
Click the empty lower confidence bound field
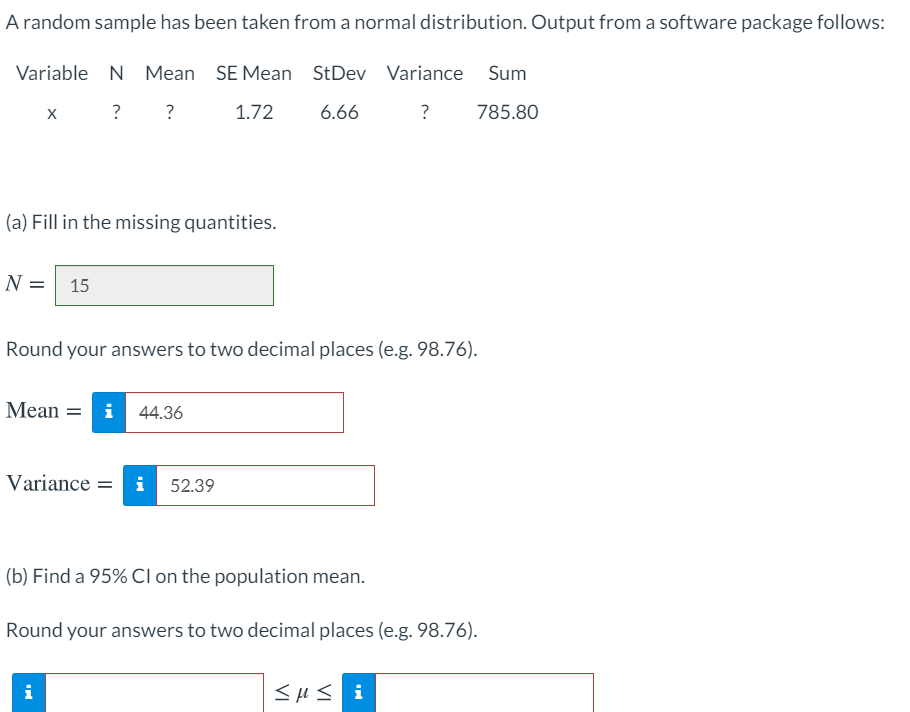tap(154, 692)
